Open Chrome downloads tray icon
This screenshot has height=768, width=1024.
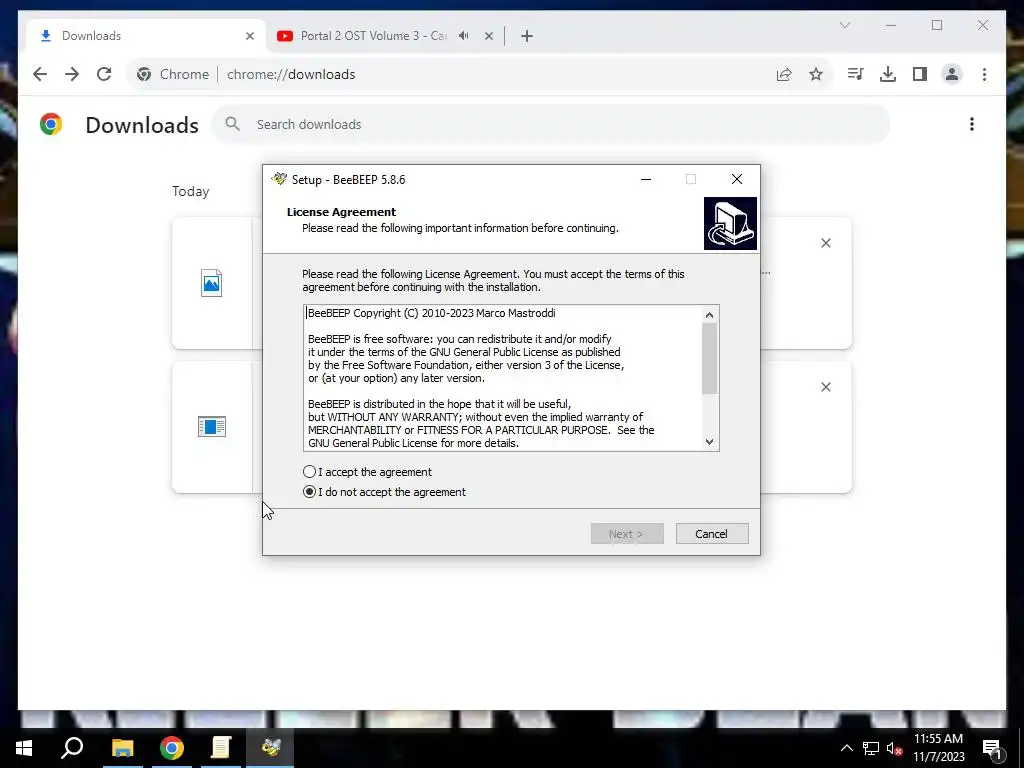(888, 74)
